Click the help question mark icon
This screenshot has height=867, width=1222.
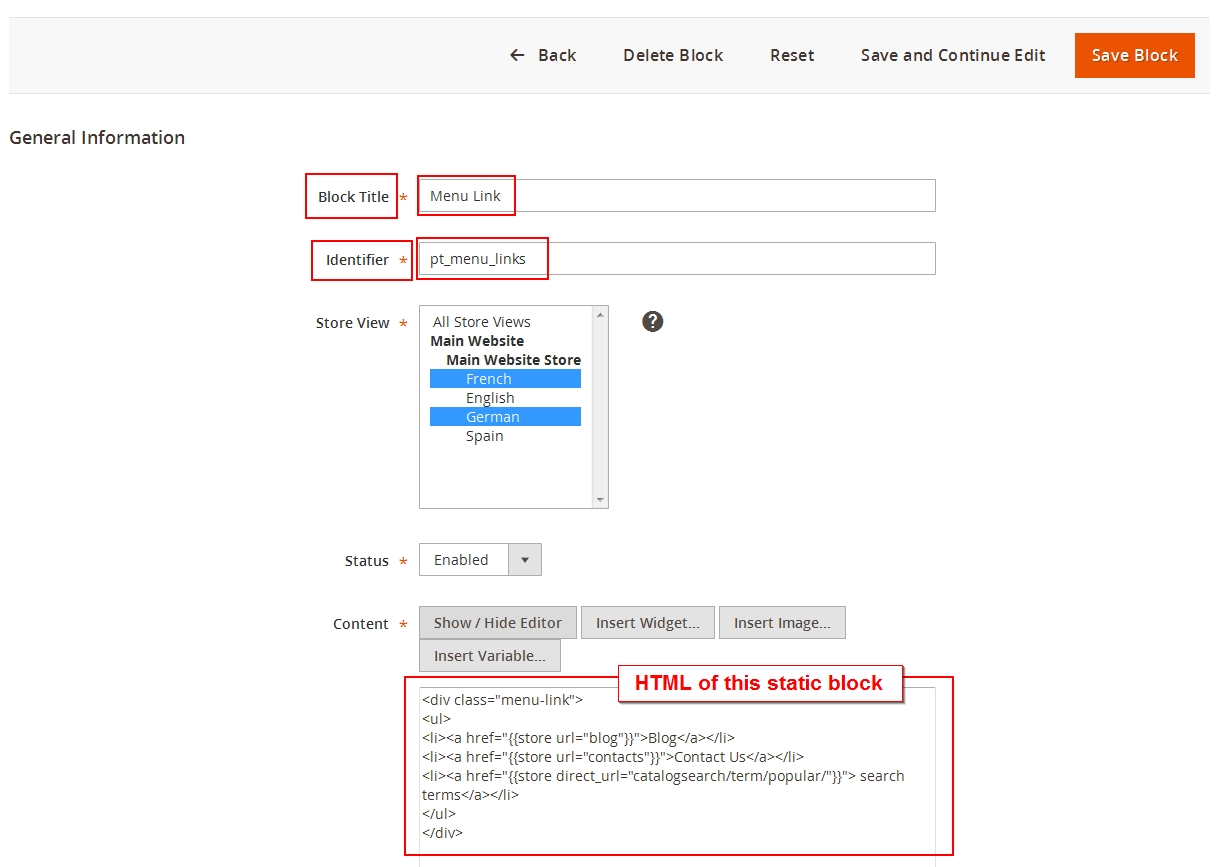(653, 321)
